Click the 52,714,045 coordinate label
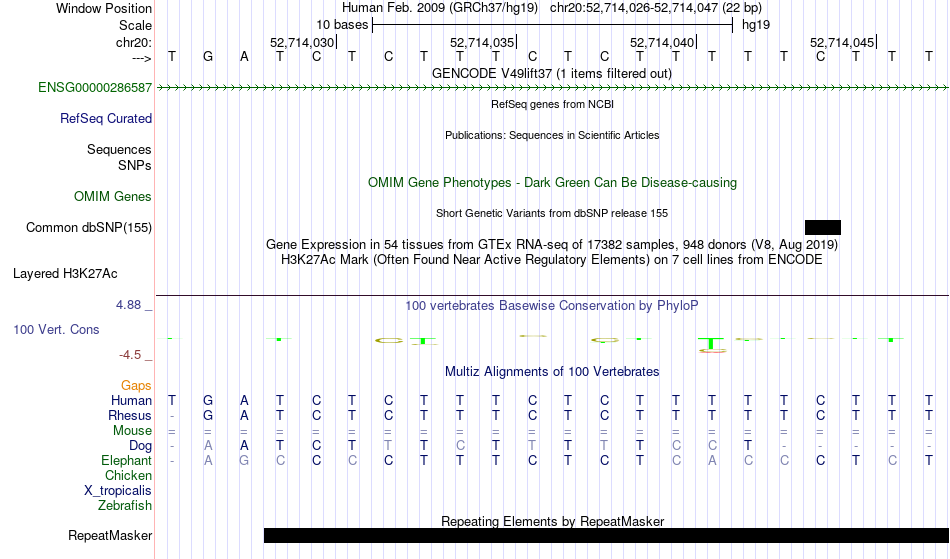 point(842,42)
